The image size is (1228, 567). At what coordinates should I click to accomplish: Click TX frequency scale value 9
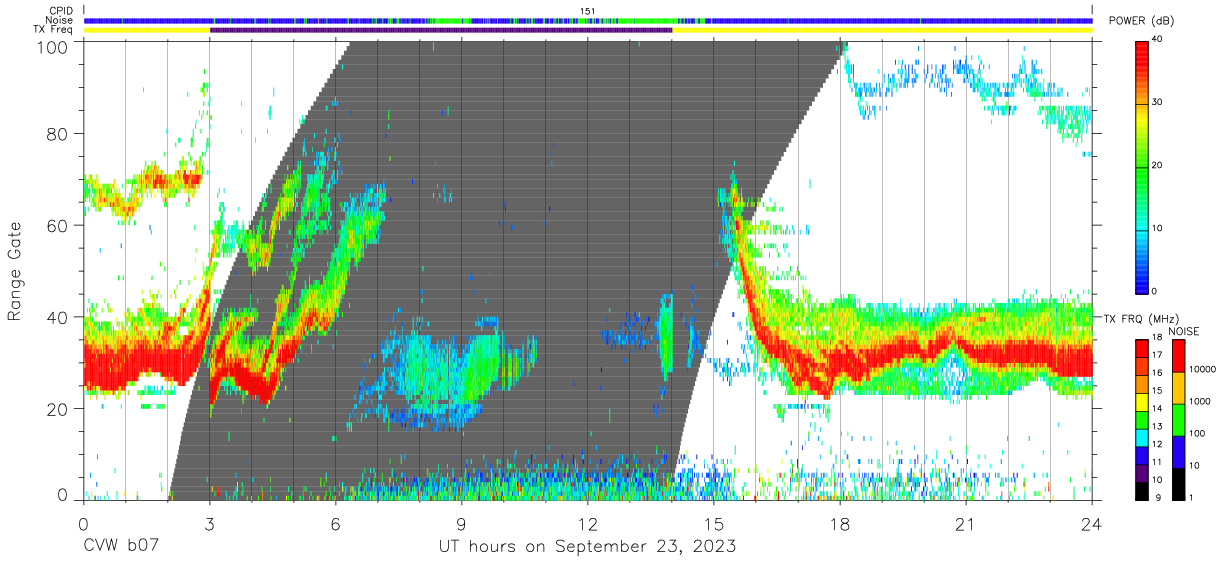[1156, 498]
